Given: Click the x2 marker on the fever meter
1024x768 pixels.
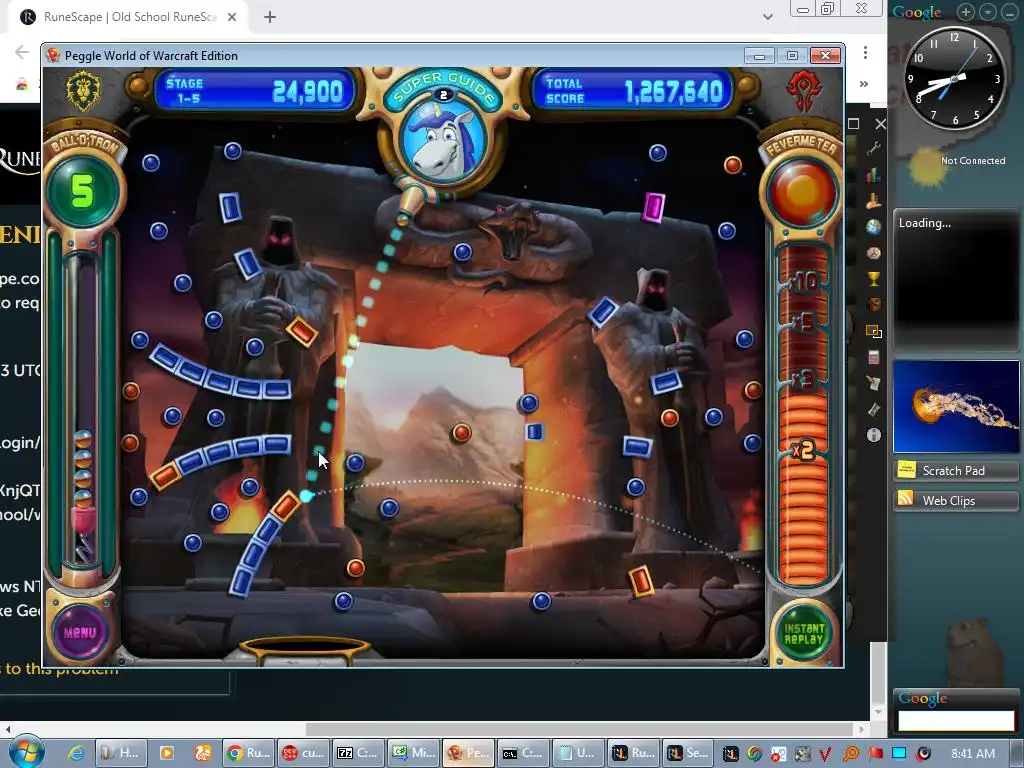Looking at the screenshot, I should coord(803,450).
